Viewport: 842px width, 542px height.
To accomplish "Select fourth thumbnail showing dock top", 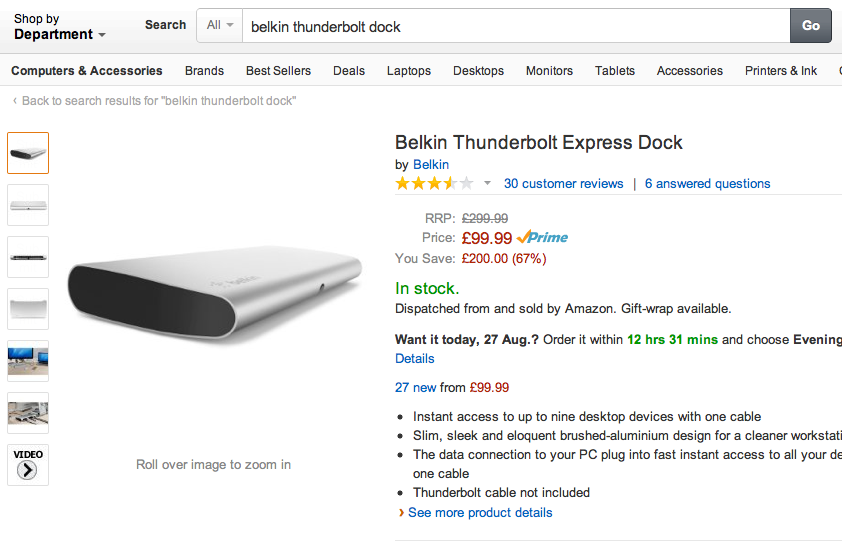I will [28, 309].
